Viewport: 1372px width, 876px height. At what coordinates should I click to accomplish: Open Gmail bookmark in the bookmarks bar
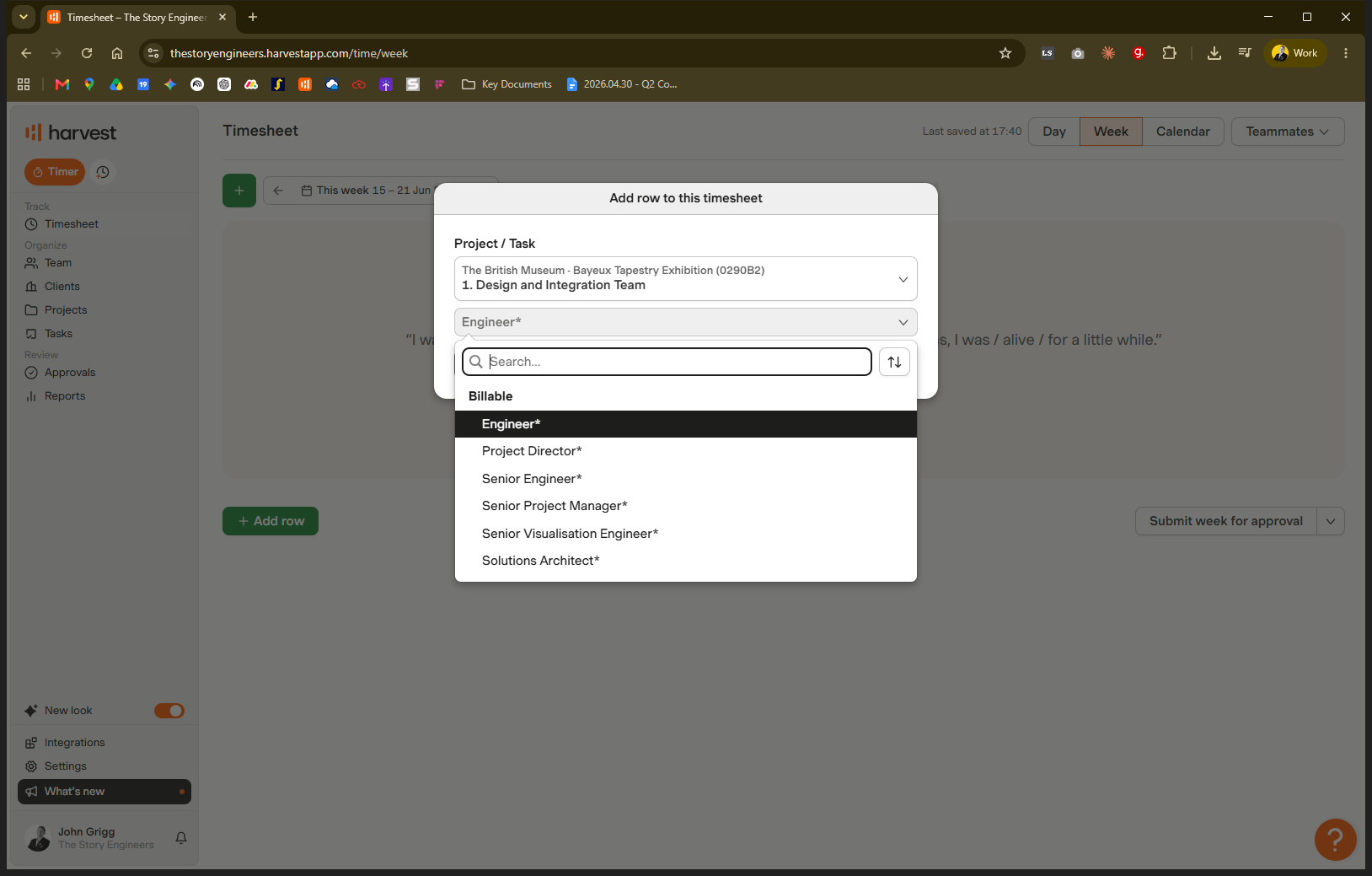pos(62,84)
